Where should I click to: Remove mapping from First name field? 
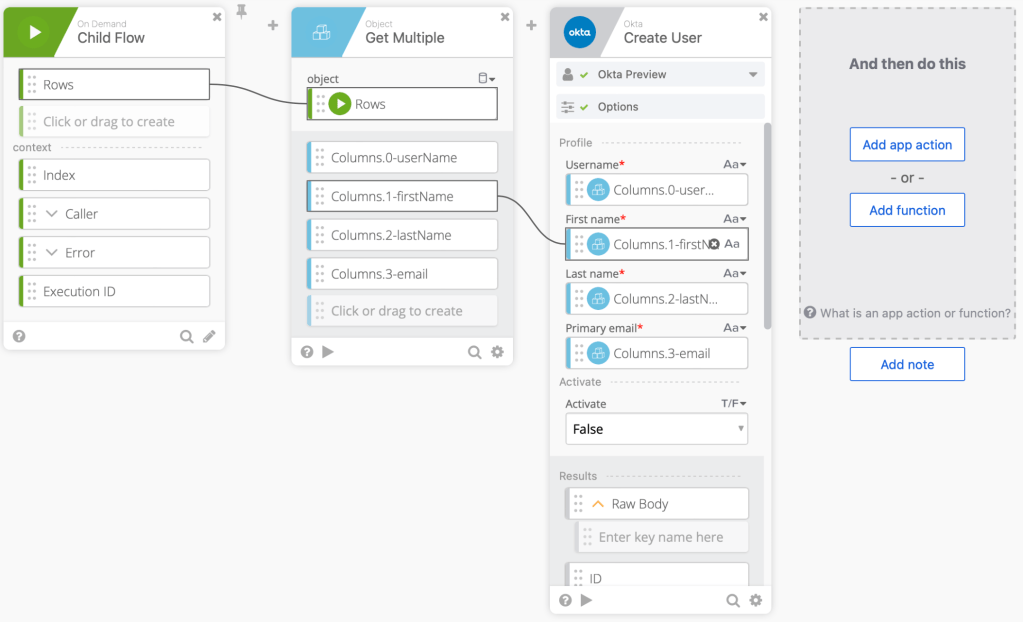714,244
